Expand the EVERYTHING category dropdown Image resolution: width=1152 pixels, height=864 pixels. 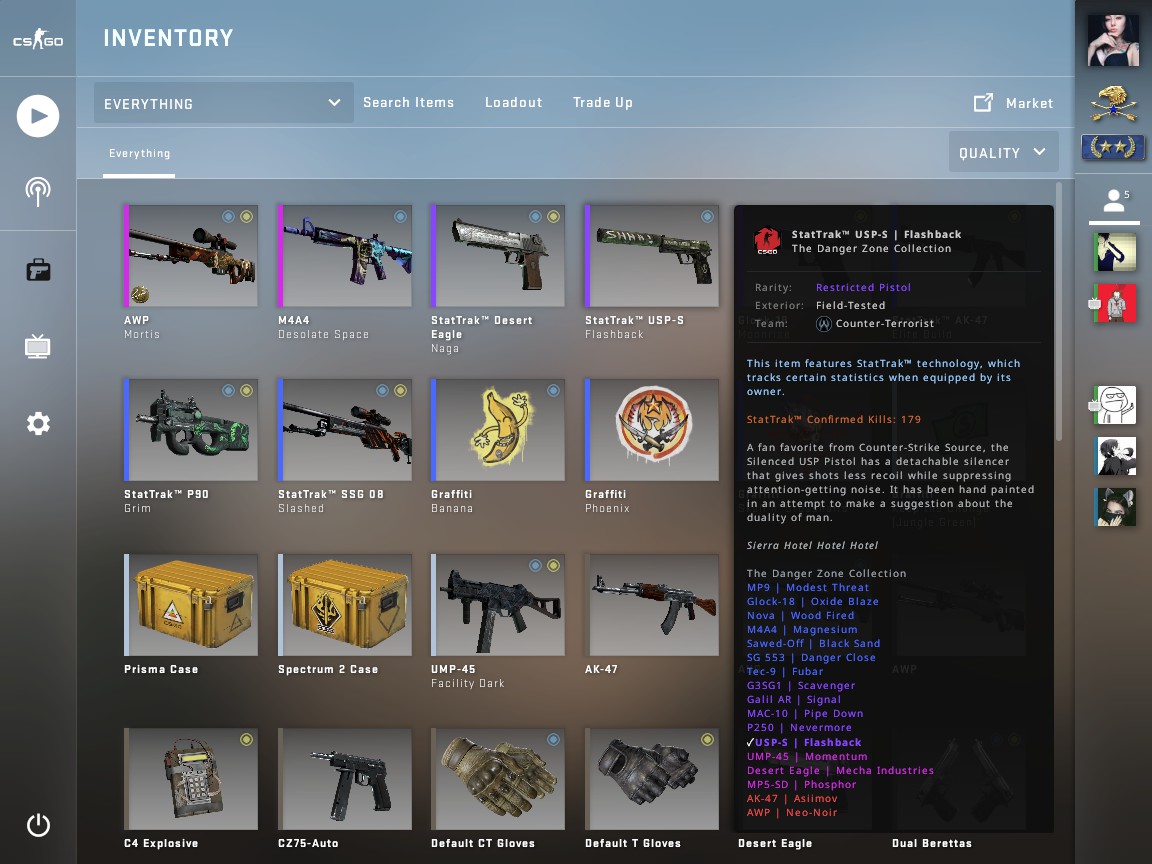[x=223, y=103]
